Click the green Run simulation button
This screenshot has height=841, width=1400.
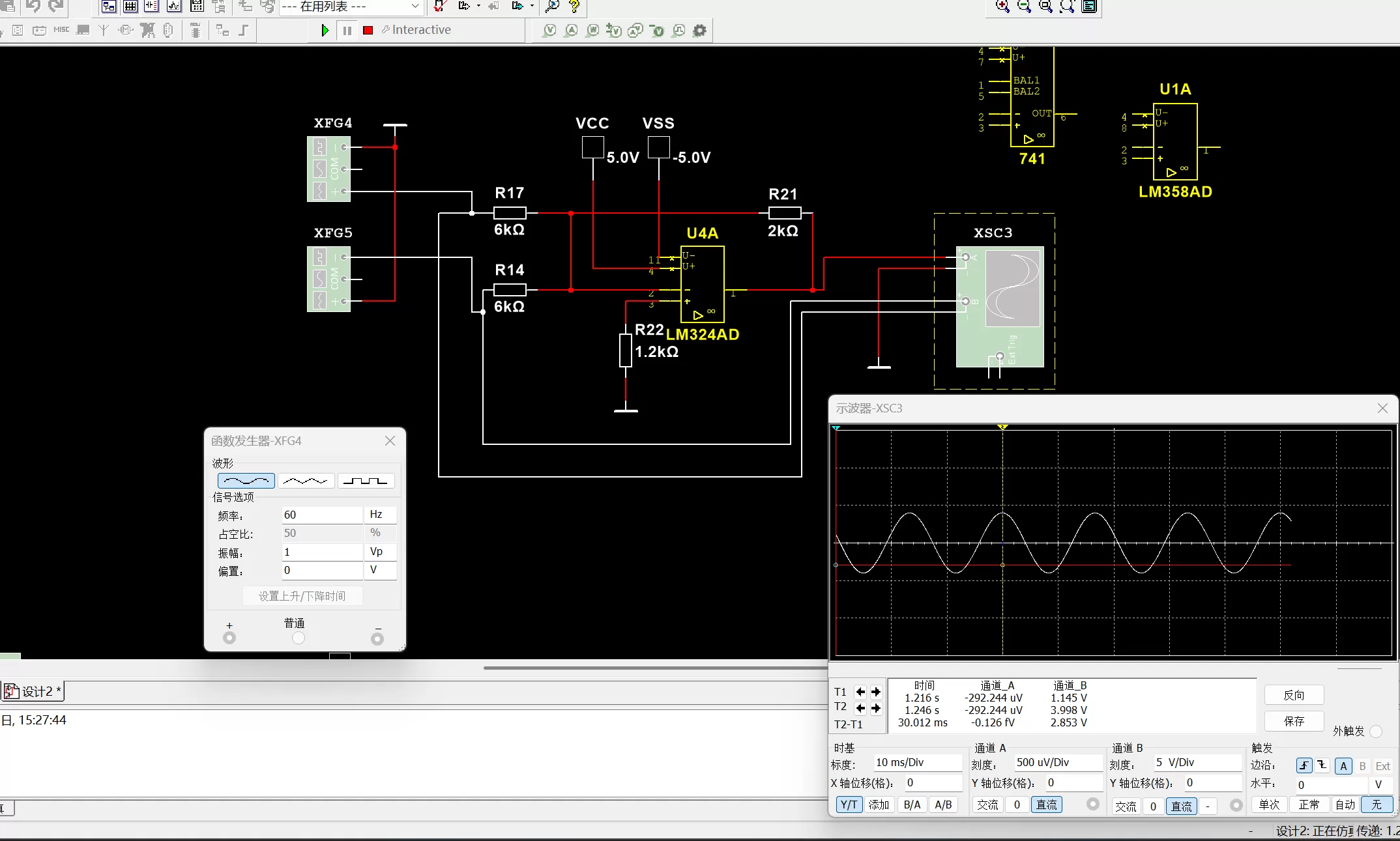325,30
